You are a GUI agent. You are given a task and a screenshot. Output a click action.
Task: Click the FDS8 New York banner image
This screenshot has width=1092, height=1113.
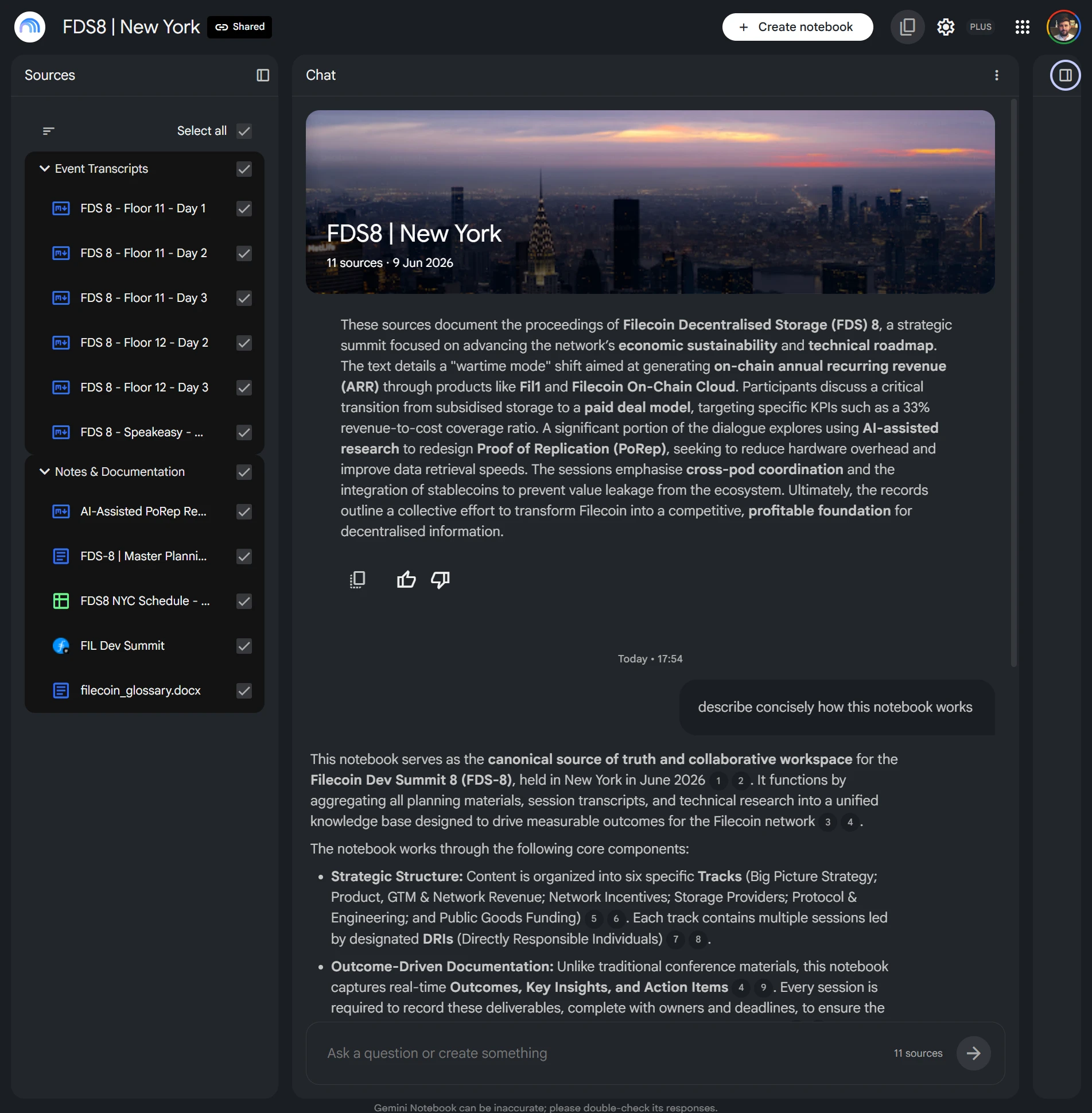coord(650,202)
